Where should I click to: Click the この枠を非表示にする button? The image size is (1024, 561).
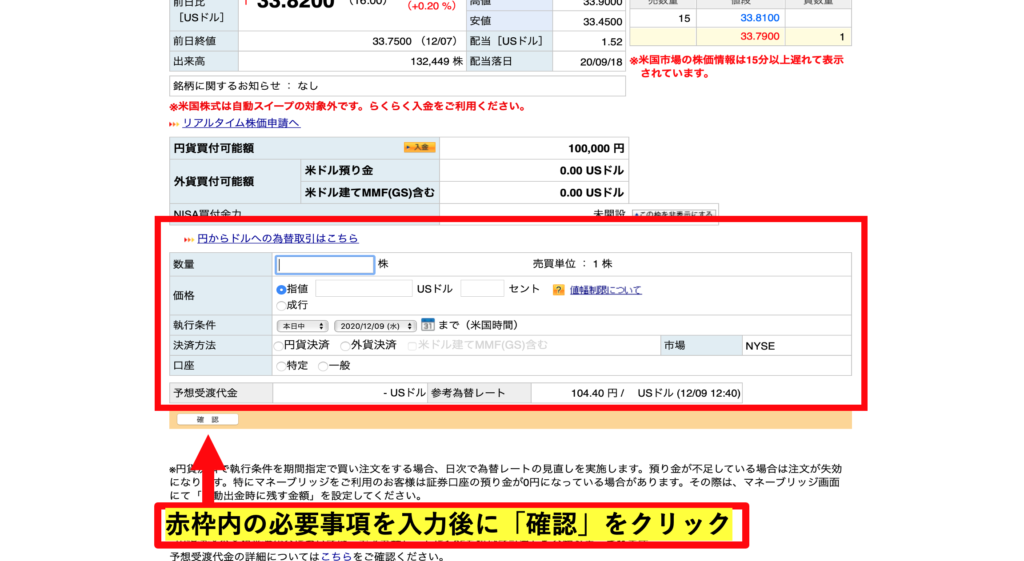[x=673, y=214]
